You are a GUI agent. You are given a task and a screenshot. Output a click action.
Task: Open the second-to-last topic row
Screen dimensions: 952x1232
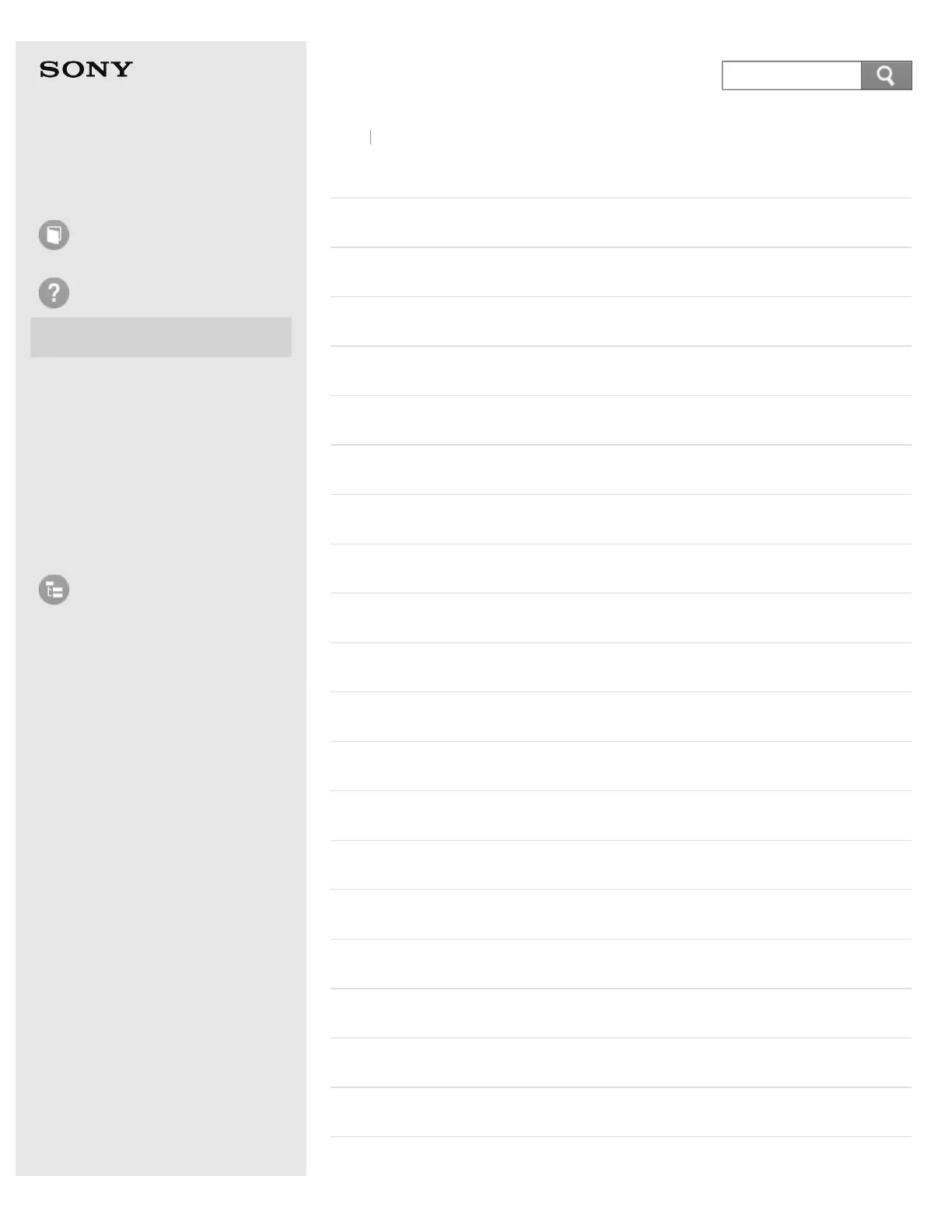tap(621, 1063)
